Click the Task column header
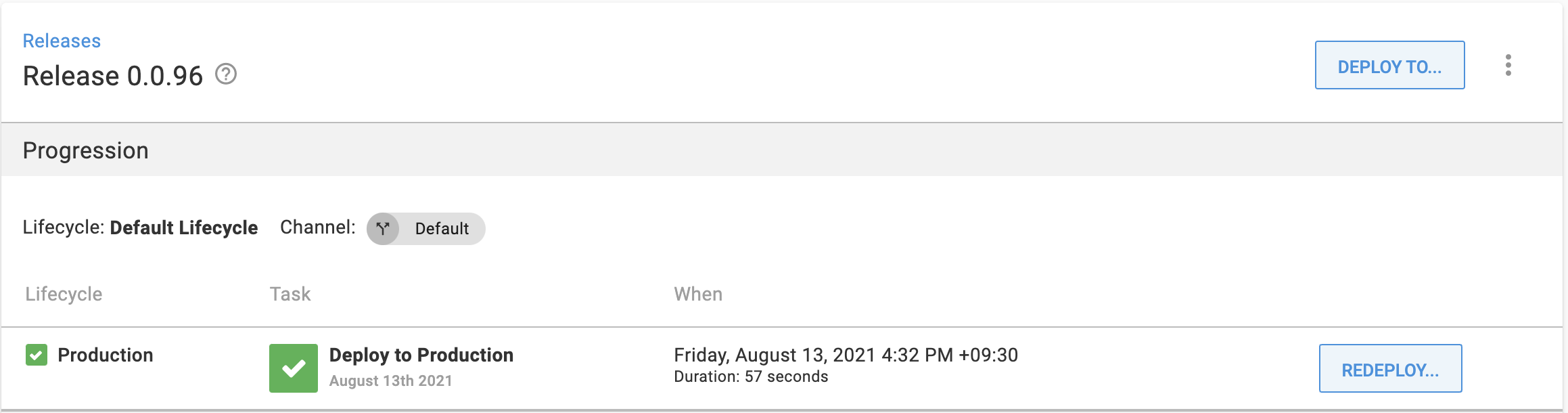1568x413 pixels. pyautogui.click(x=290, y=294)
